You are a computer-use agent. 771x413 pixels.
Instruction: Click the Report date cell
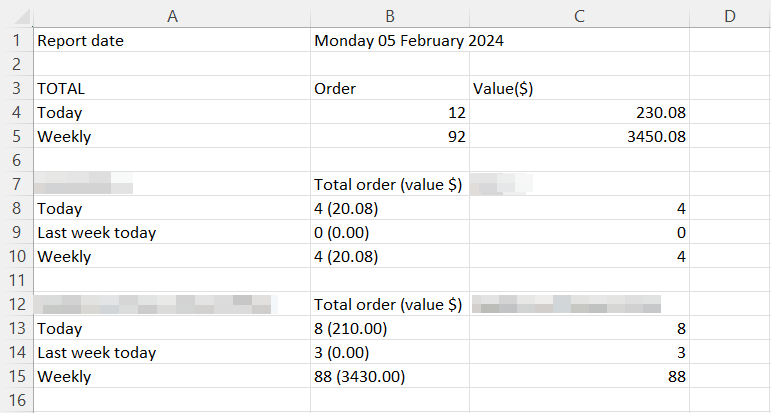(x=172, y=40)
